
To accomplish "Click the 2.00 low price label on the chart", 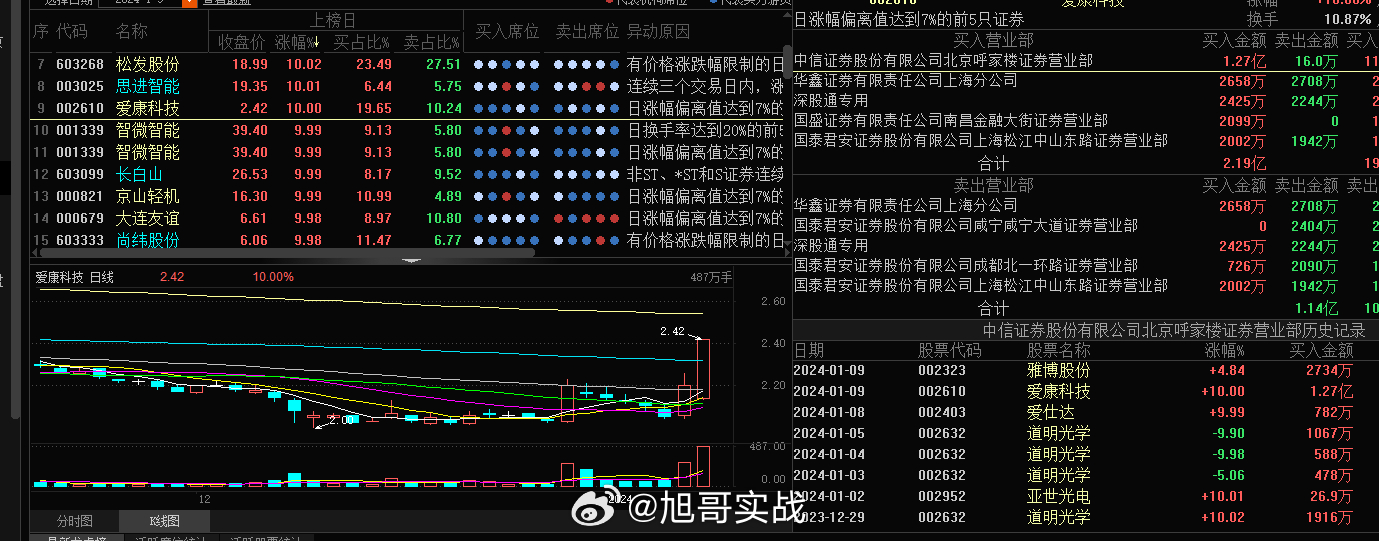I will click(341, 421).
